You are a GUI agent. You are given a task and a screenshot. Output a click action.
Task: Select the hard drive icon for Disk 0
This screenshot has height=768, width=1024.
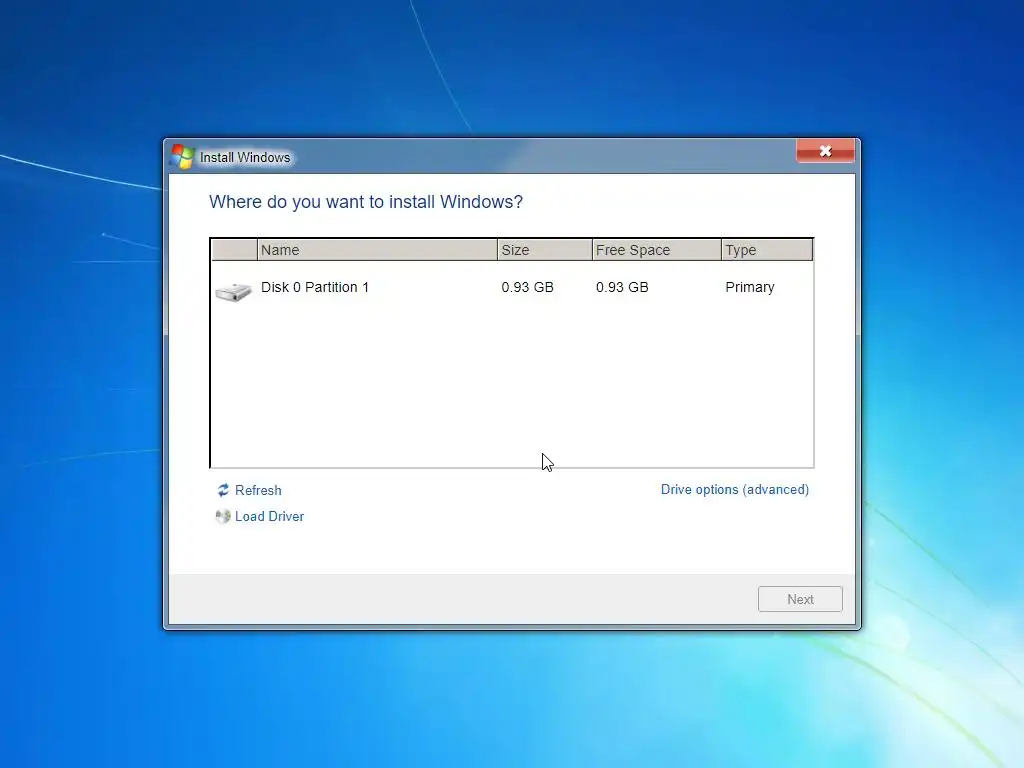(233, 291)
